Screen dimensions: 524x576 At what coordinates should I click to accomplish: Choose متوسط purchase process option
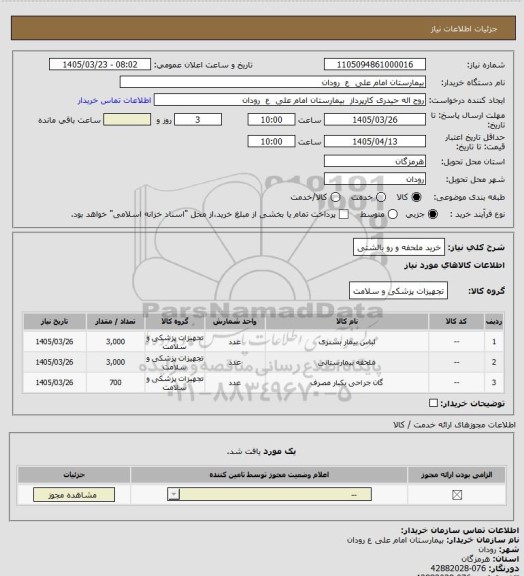393,214
